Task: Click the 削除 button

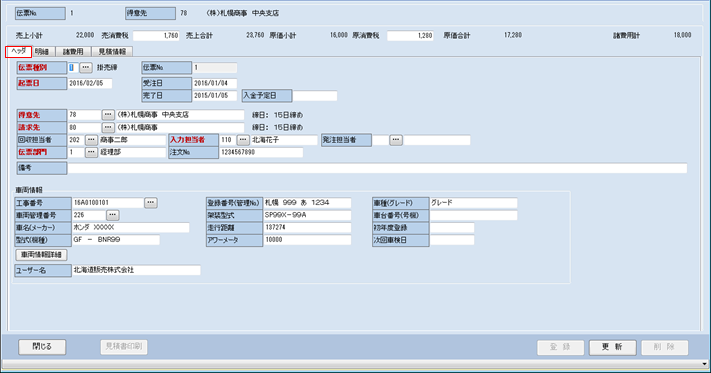Action: [x=664, y=347]
